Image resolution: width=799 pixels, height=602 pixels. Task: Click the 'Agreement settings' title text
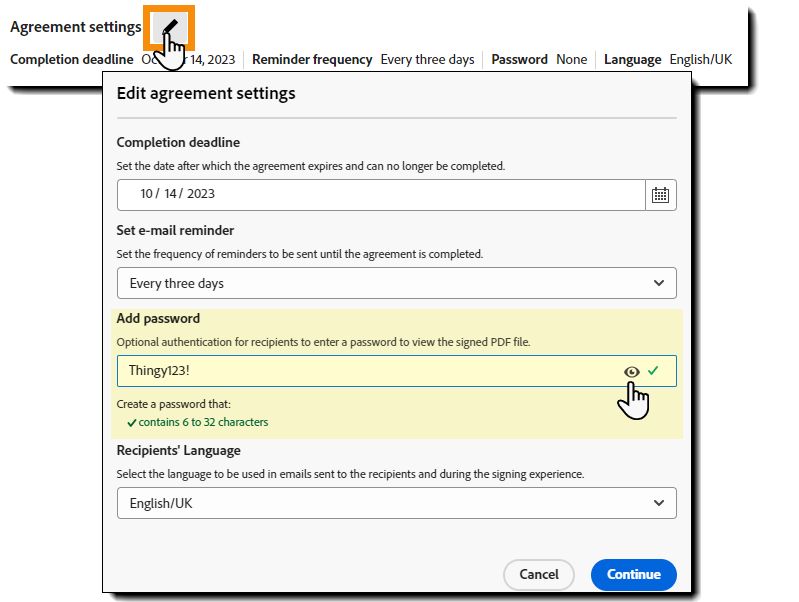75,27
